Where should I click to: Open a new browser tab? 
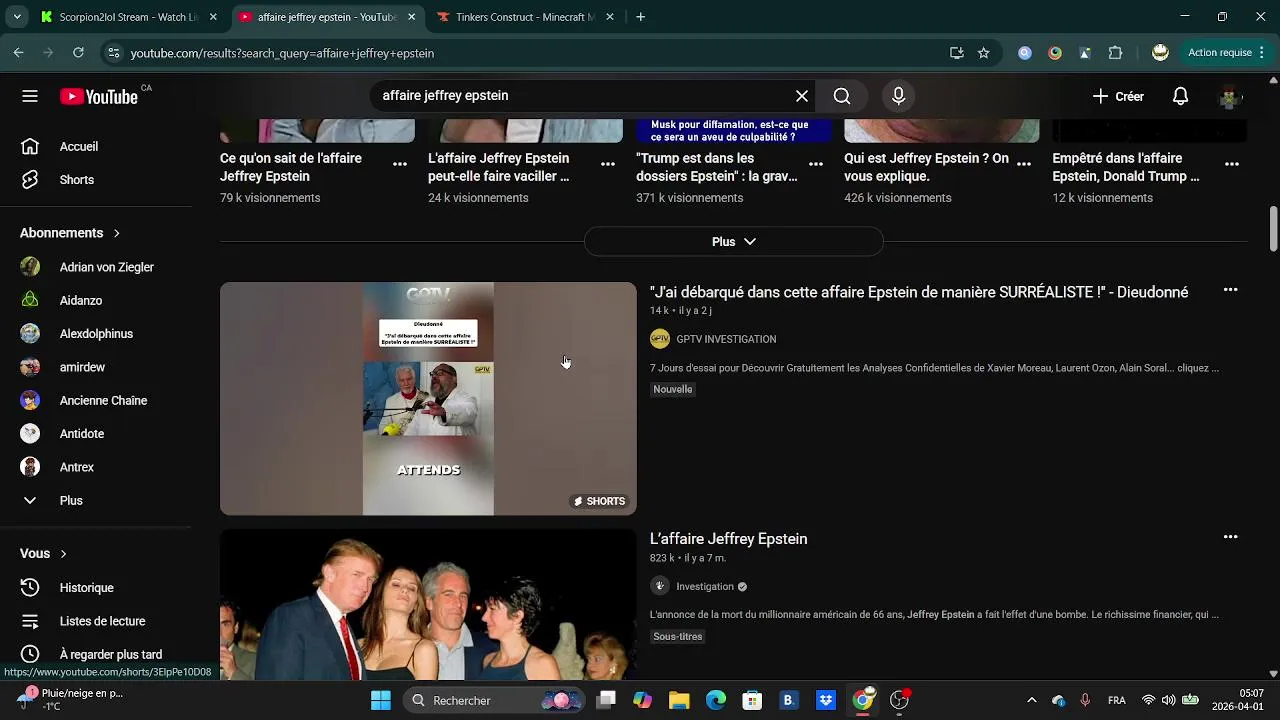(641, 17)
